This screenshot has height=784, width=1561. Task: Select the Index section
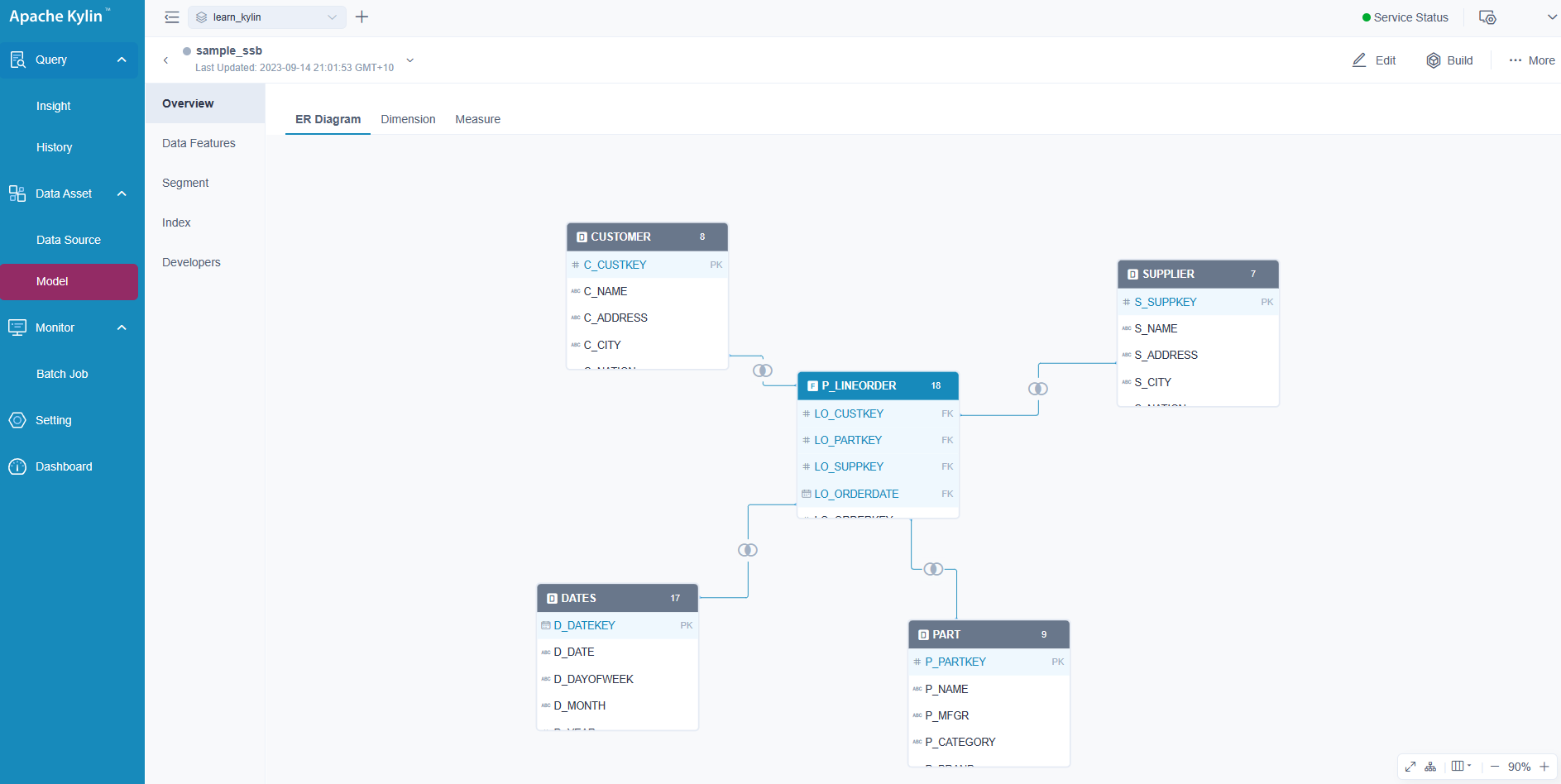205,222
